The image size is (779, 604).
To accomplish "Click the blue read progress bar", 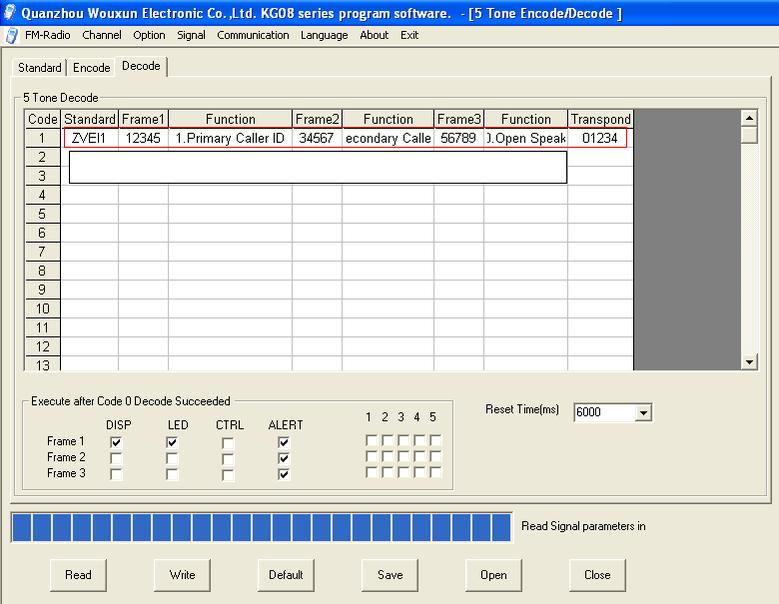I will pyautogui.click(x=261, y=527).
